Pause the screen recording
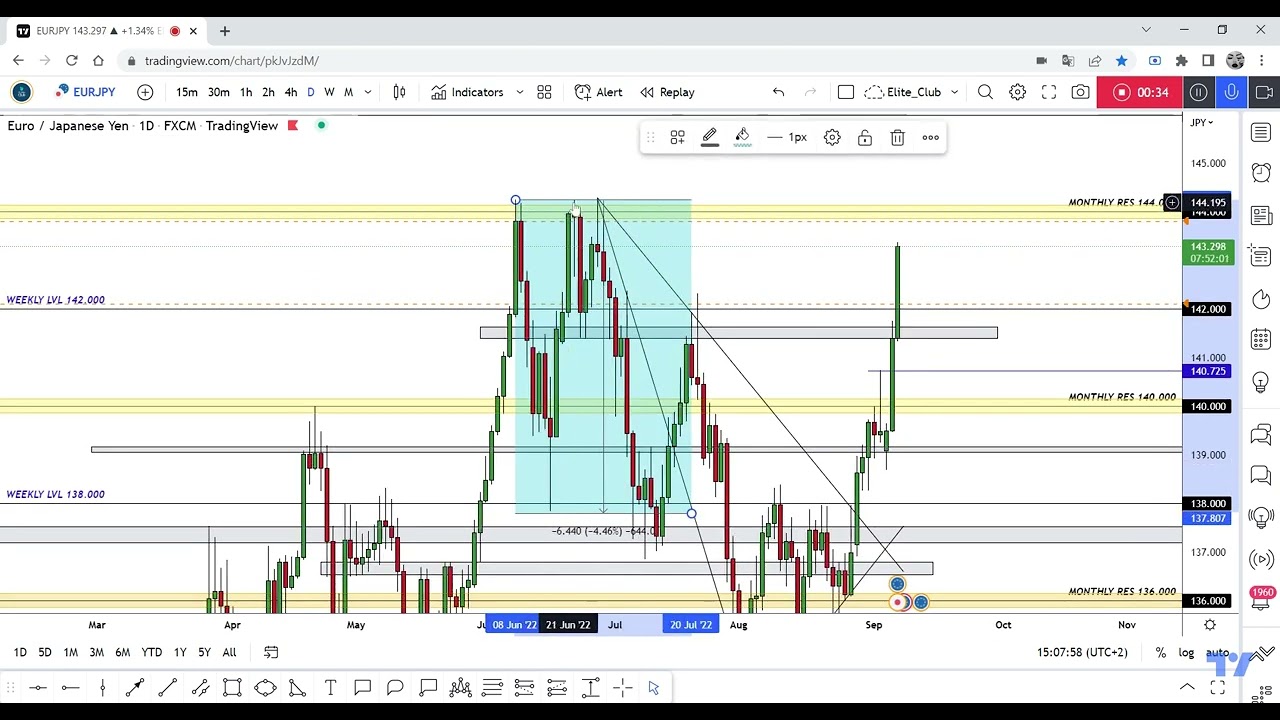The image size is (1280, 720). pos(1198,92)
